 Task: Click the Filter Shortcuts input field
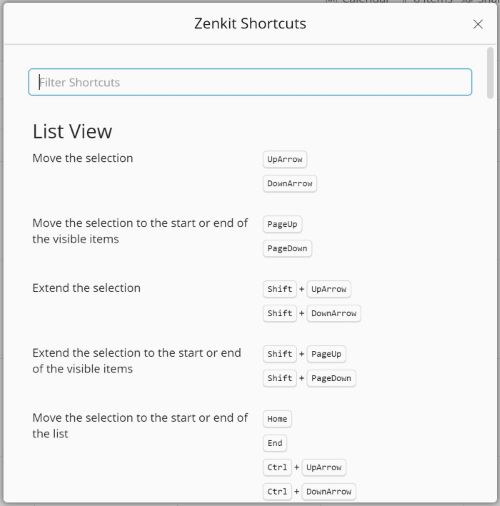(x=250, y=82)
